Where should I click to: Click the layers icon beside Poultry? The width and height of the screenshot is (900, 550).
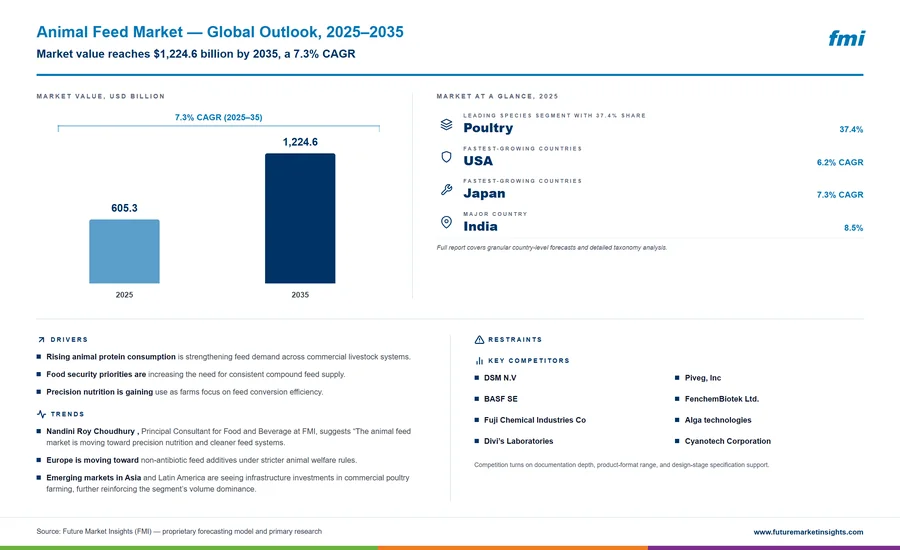click(x=446, y=124)
